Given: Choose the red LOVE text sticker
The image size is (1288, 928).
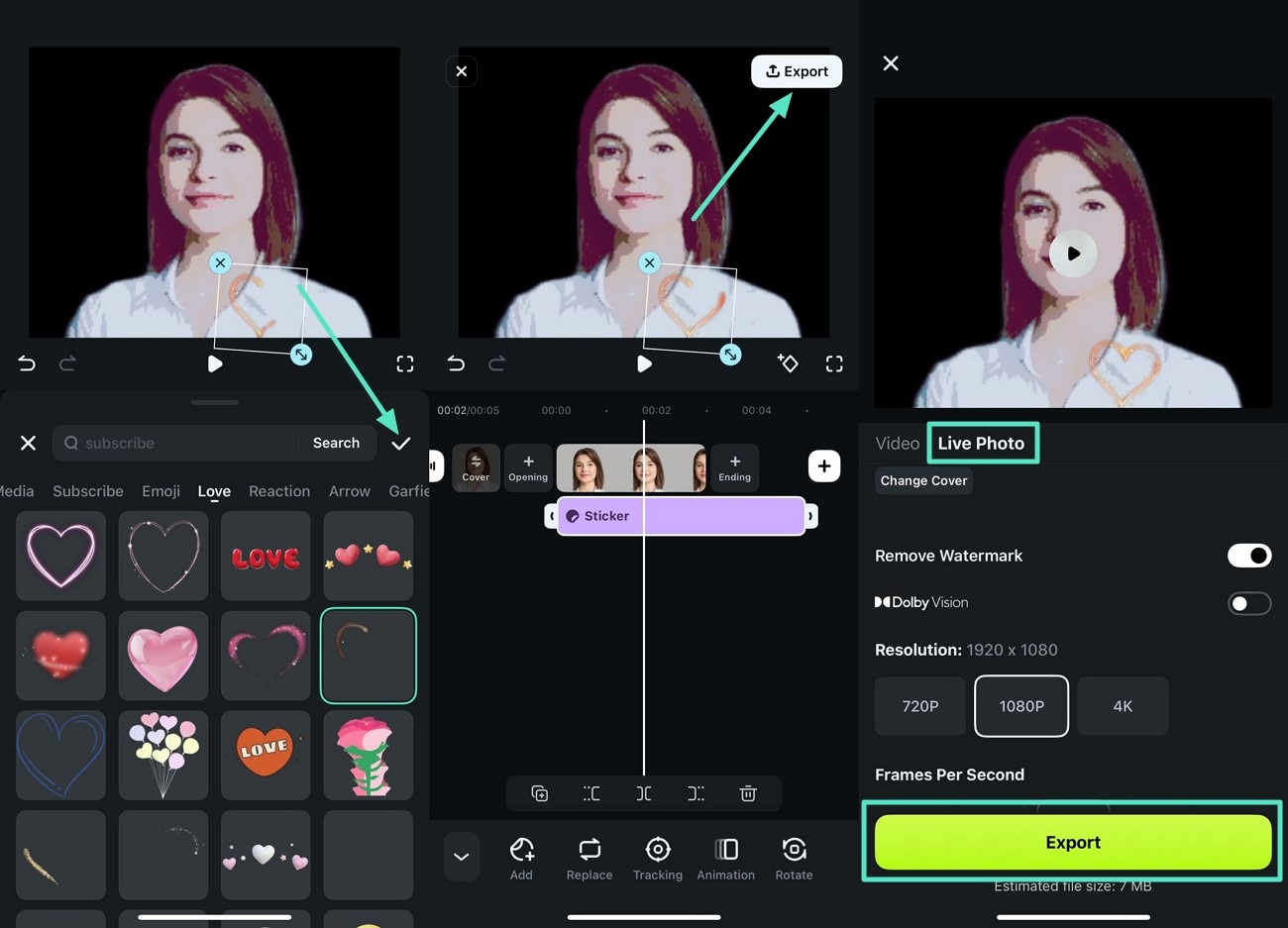Looking at the screenshot, I should pyautogui.click(x=266, y=556).
